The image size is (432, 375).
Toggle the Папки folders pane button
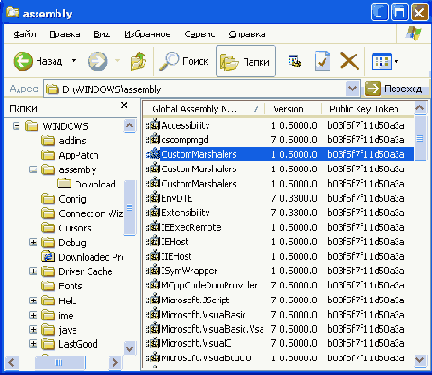tap(246, 61)
